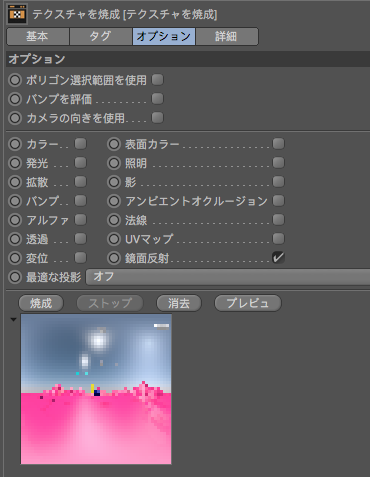Enable the 表面カラー checkbox
370x477 pixels.
278,144
